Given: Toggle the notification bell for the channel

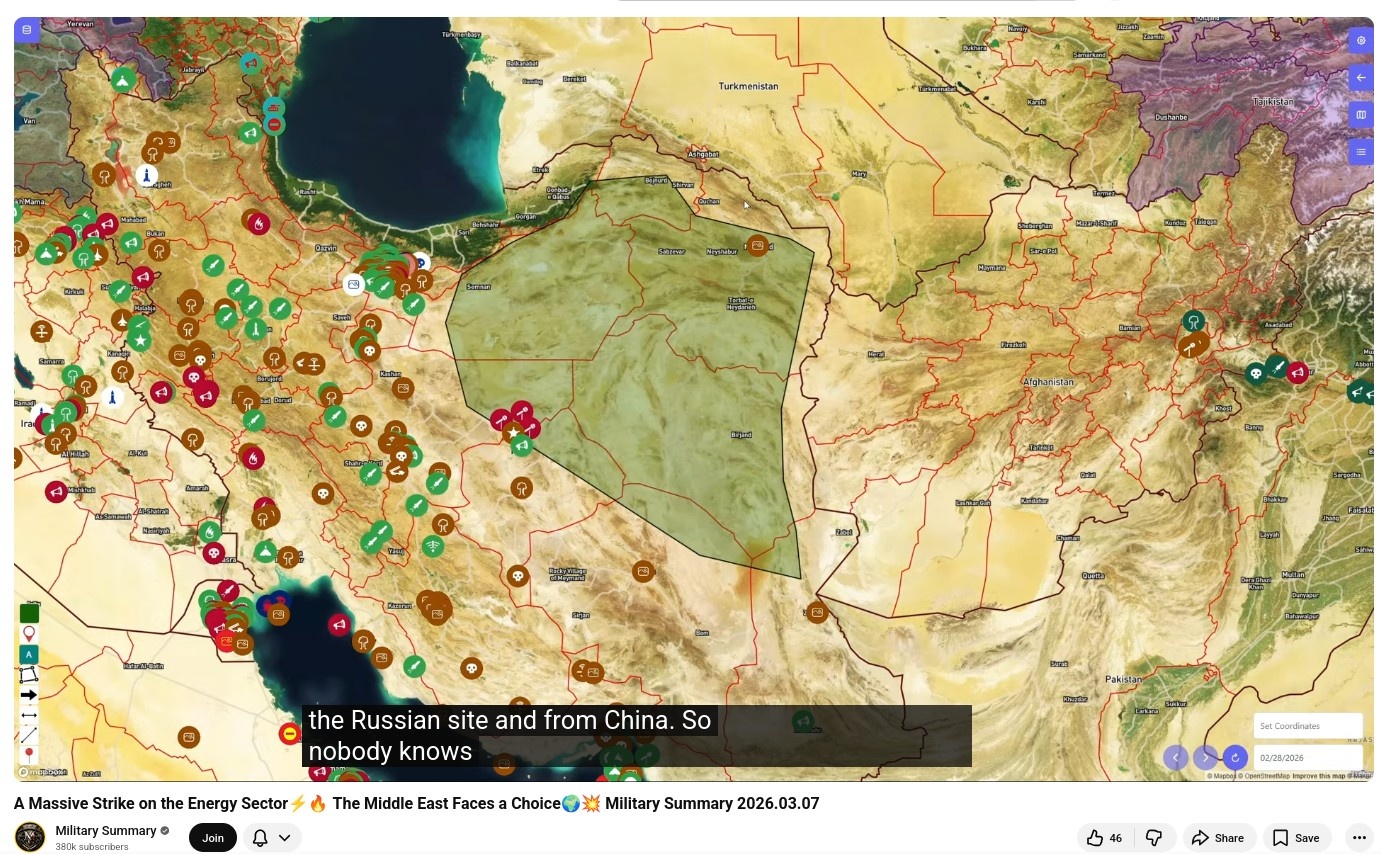Looking at the screenshot, I should [x=260, y=838].
